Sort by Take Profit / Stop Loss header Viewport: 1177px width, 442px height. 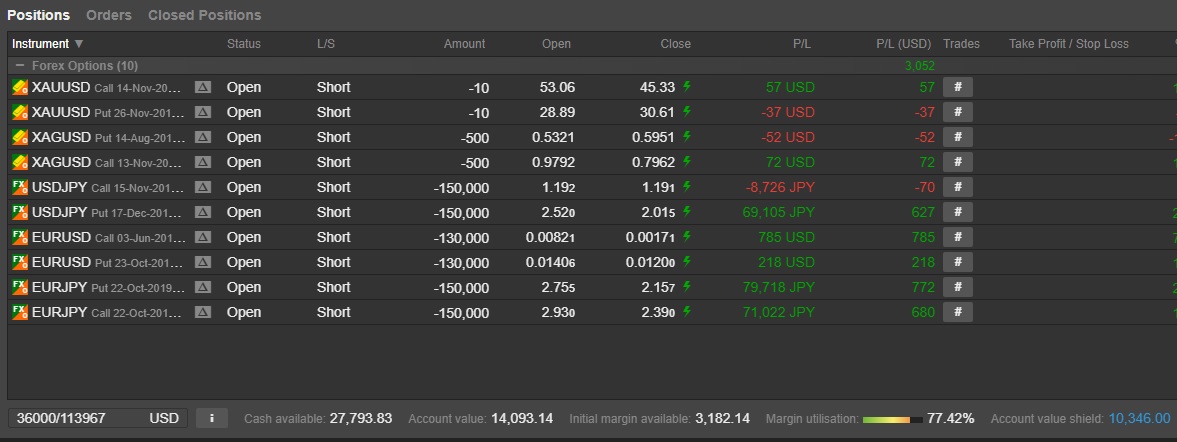pyautogui.click(x=1069, y=44)
